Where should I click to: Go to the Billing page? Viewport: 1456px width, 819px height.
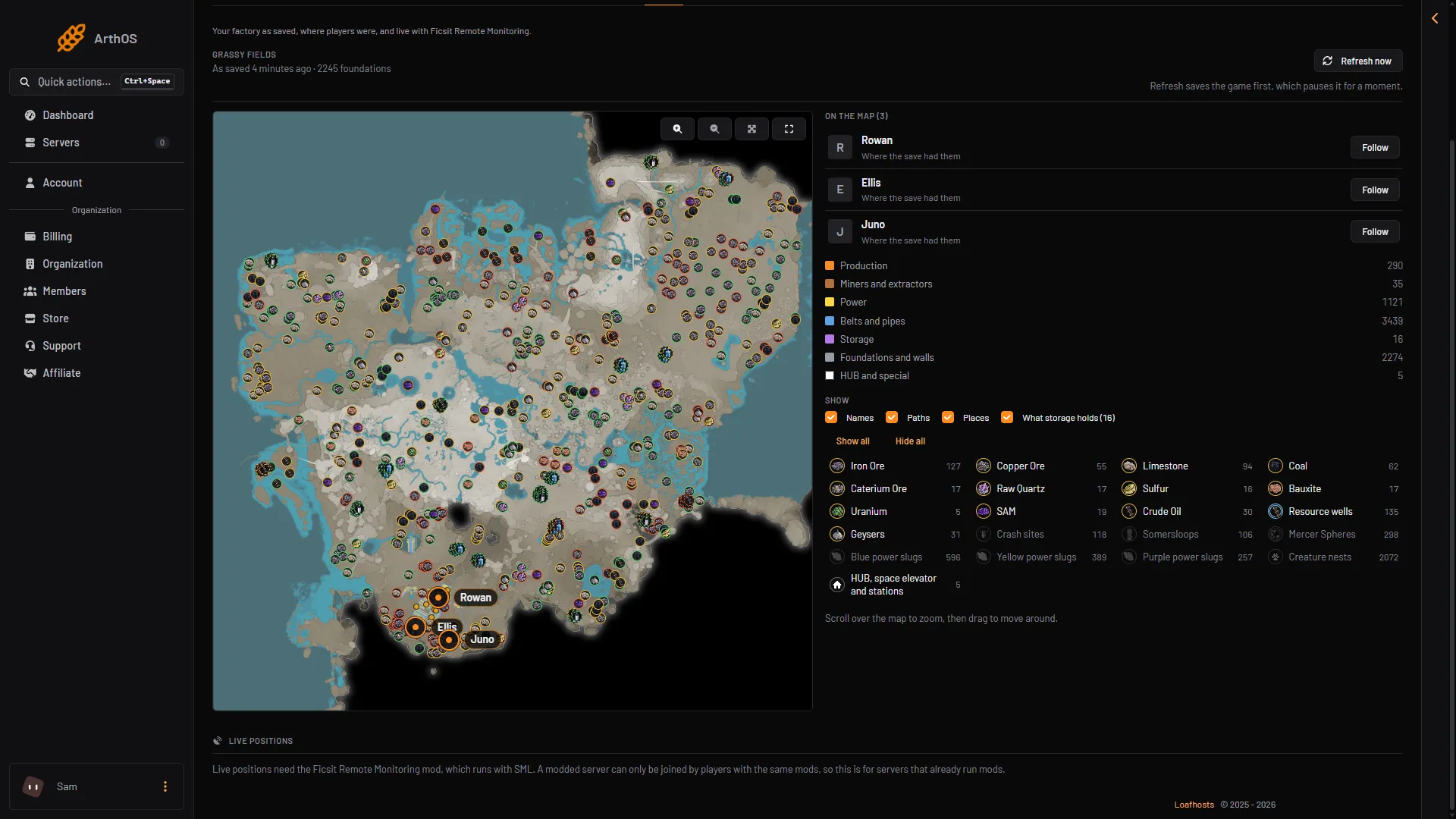point(96,237)
